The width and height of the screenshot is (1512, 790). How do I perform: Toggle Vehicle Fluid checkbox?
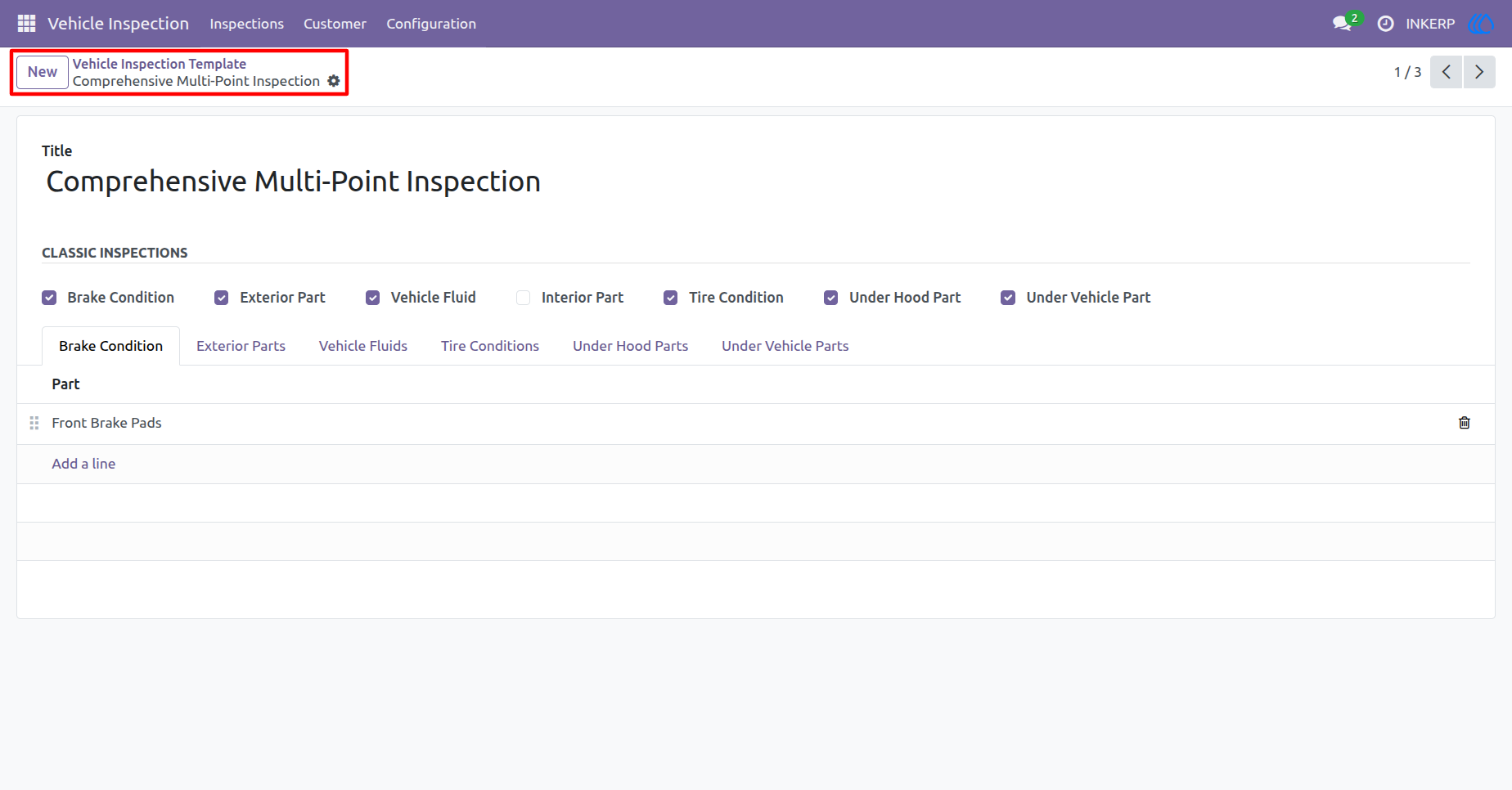[372, 298]
